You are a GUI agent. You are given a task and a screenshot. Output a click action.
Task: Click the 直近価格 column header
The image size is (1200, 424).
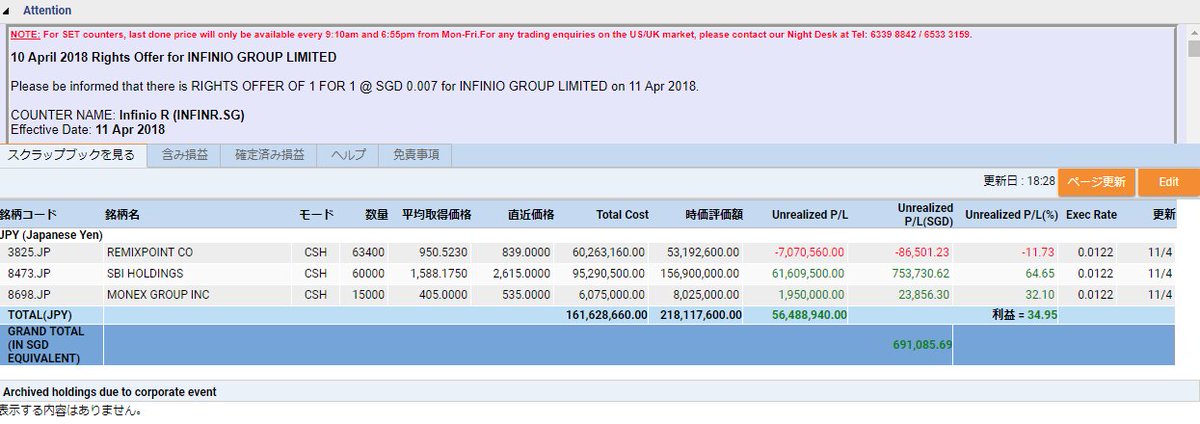coord(531,215)
